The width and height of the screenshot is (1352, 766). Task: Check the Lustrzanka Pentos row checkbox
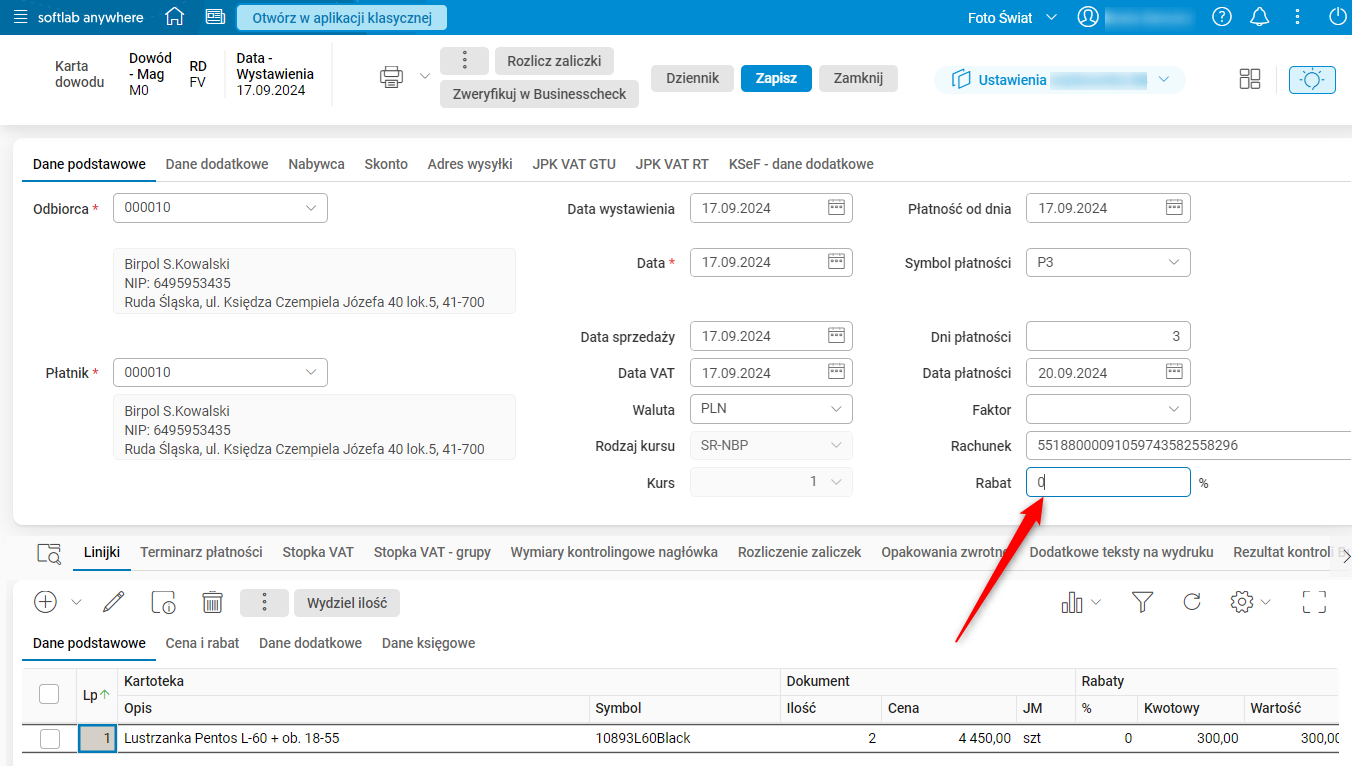click(49, 739)
